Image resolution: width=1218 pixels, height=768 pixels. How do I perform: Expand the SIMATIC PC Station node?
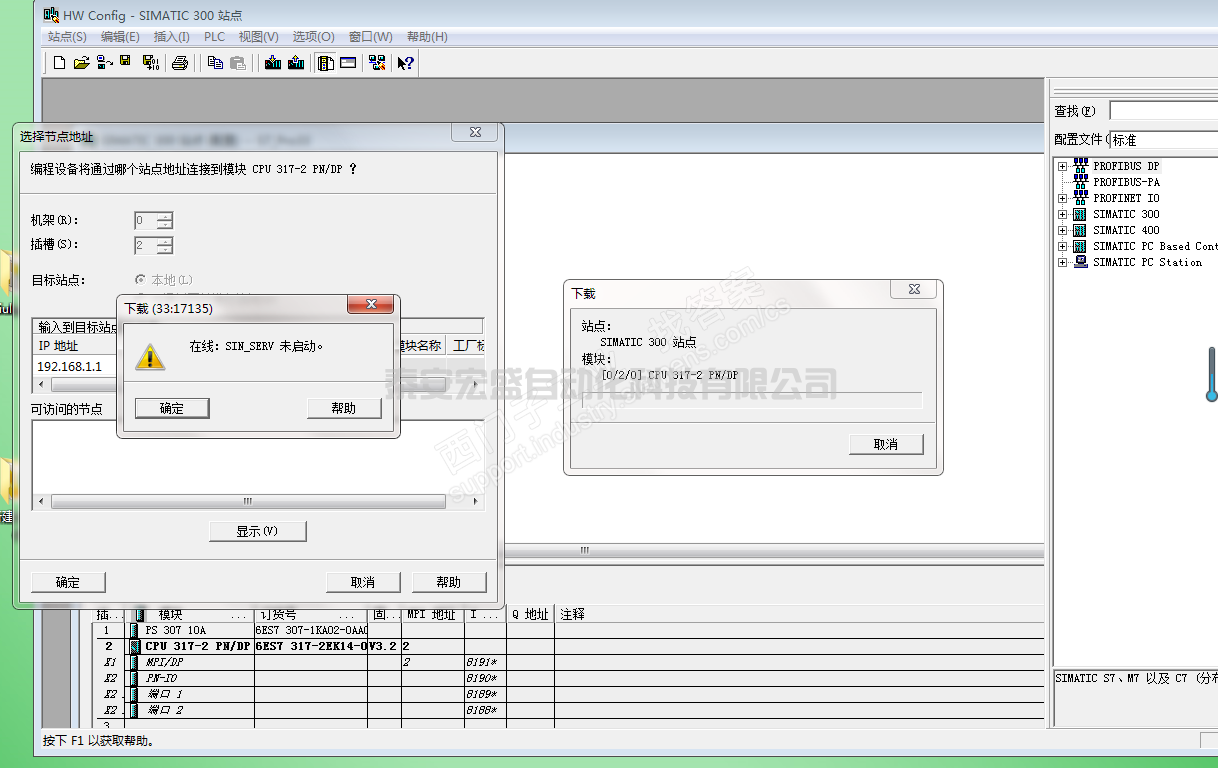1062,262
